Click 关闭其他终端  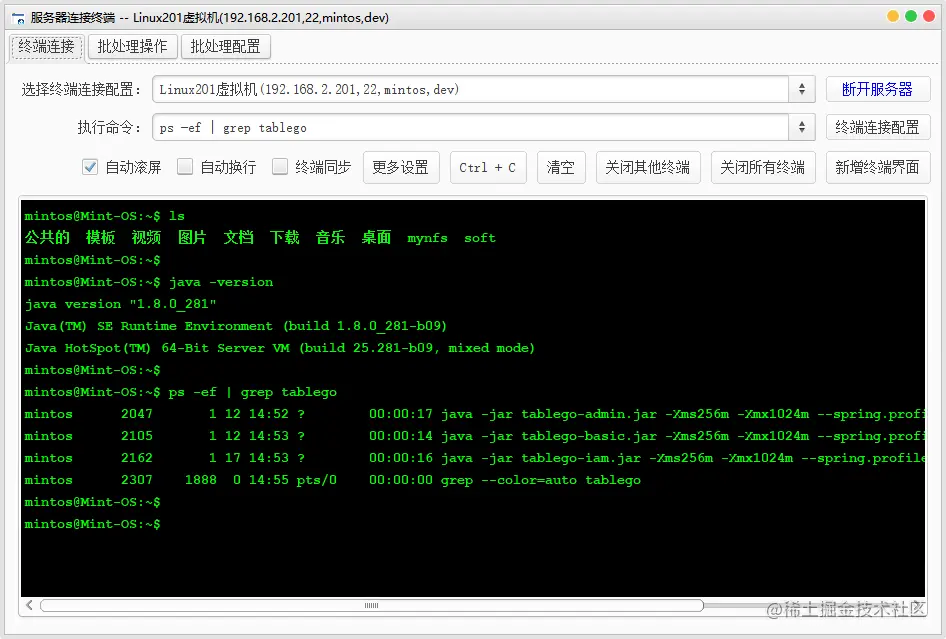648,167
